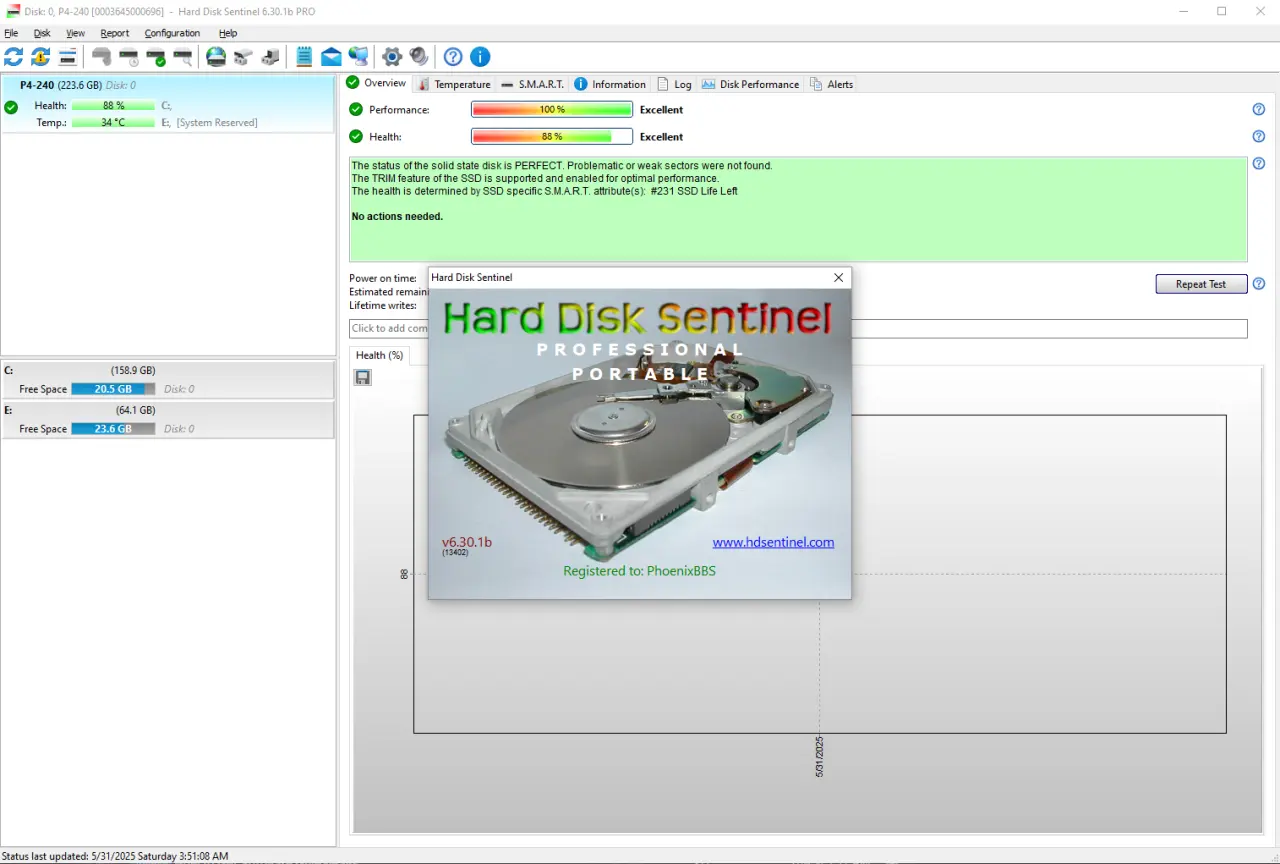Click the disk with clock toolbar icon
The height and width of the screenshot is (864, 1280).
(x=128, y=56)
